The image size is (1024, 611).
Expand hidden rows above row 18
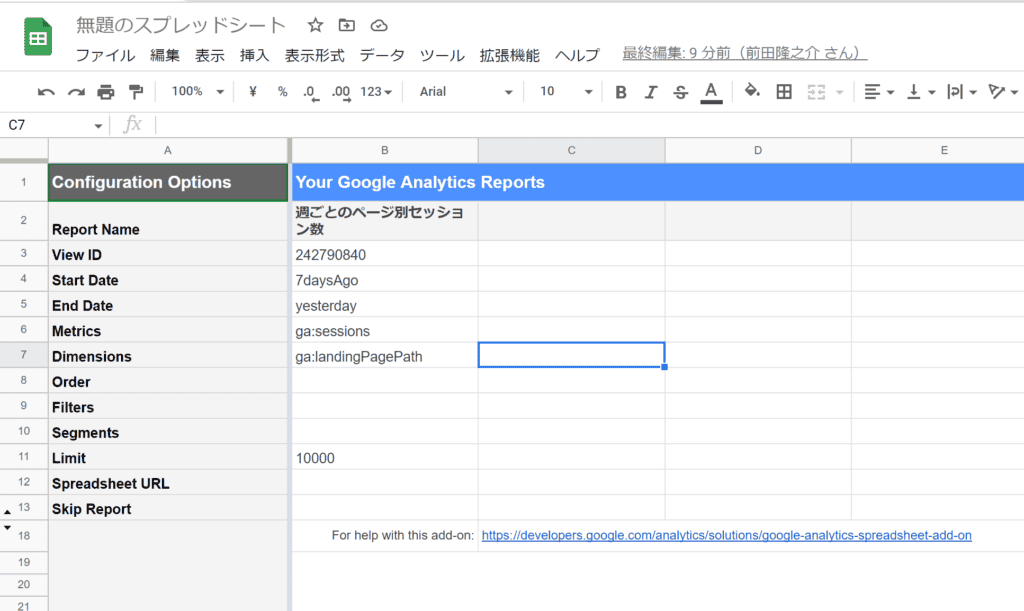click(x=8, y=527)
